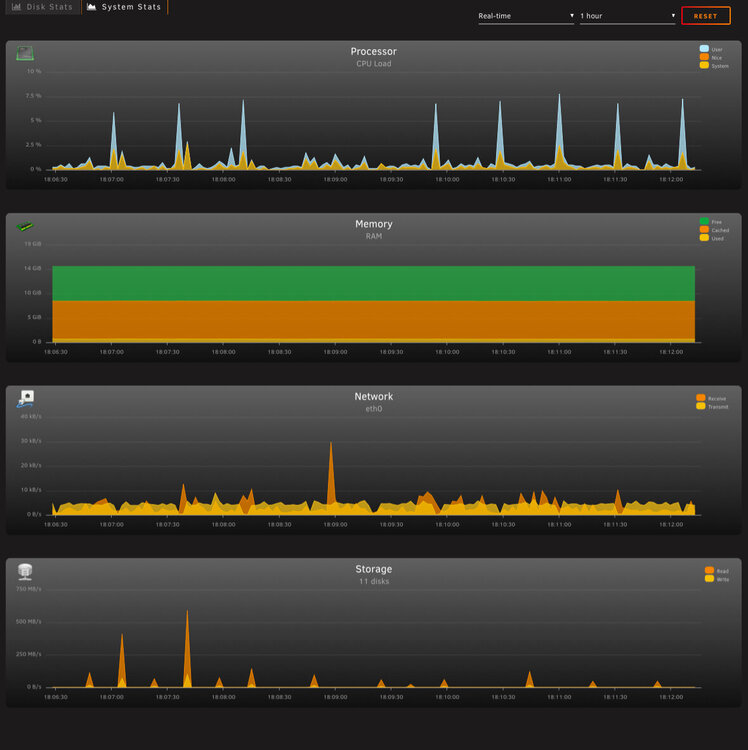Click the orange Cached memory area
The width and height of the screenshot is (748, 750).
pos(374,320)
